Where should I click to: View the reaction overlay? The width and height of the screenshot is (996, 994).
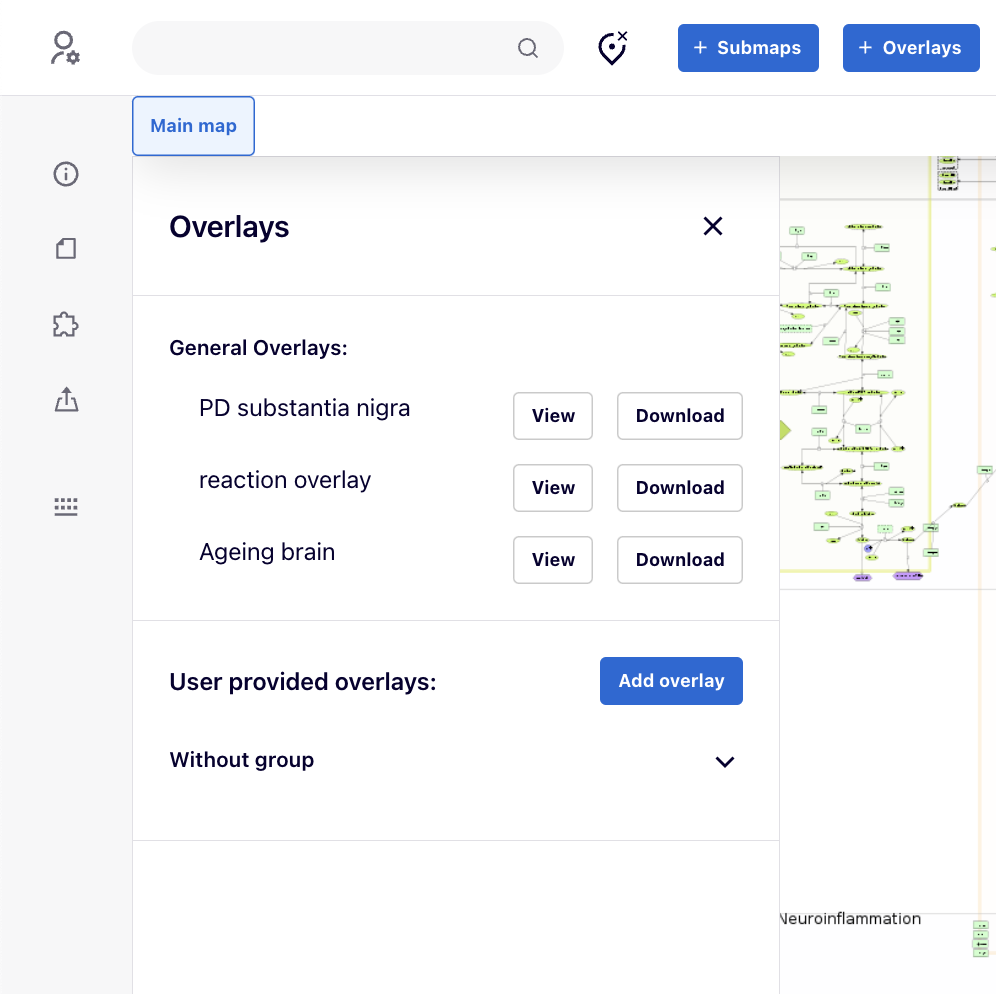pos(553,488)
